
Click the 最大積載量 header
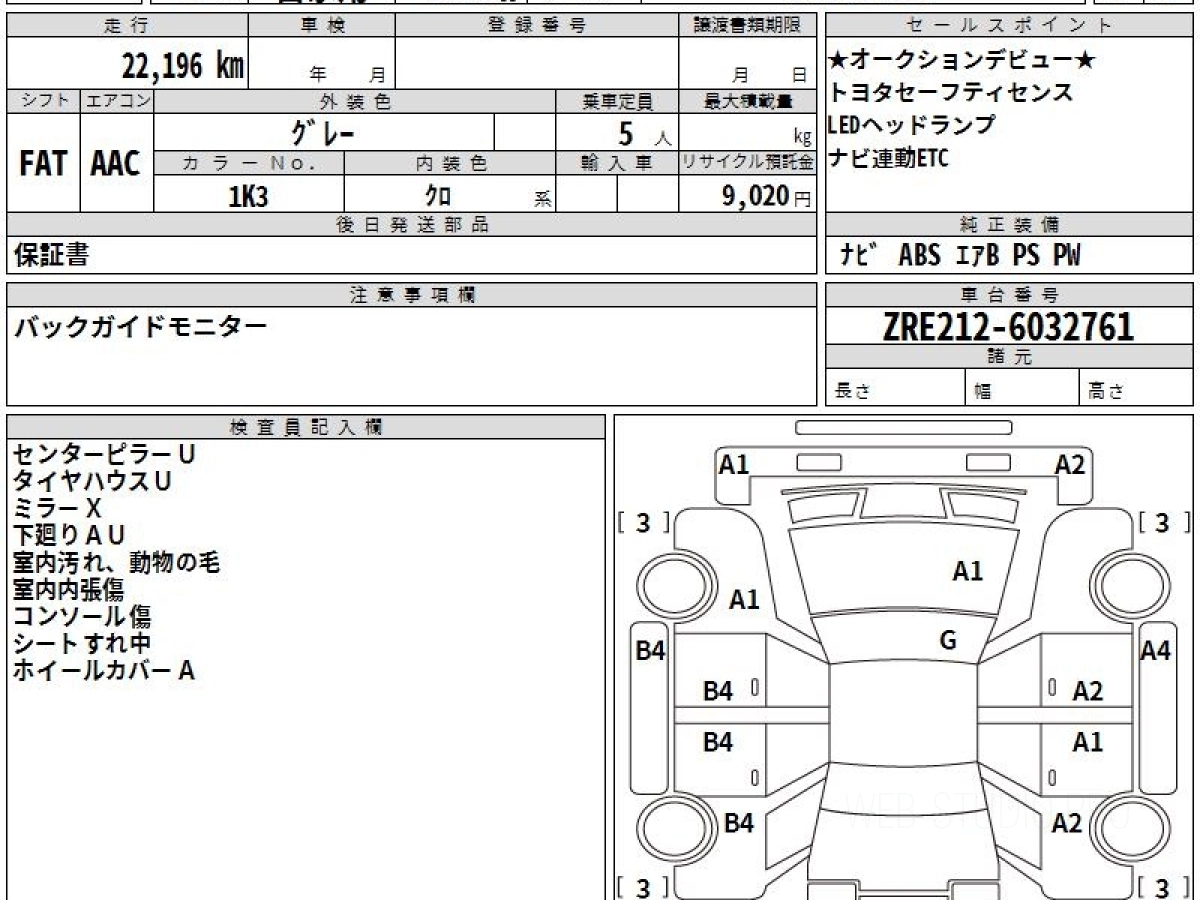[x=747, y=101]
